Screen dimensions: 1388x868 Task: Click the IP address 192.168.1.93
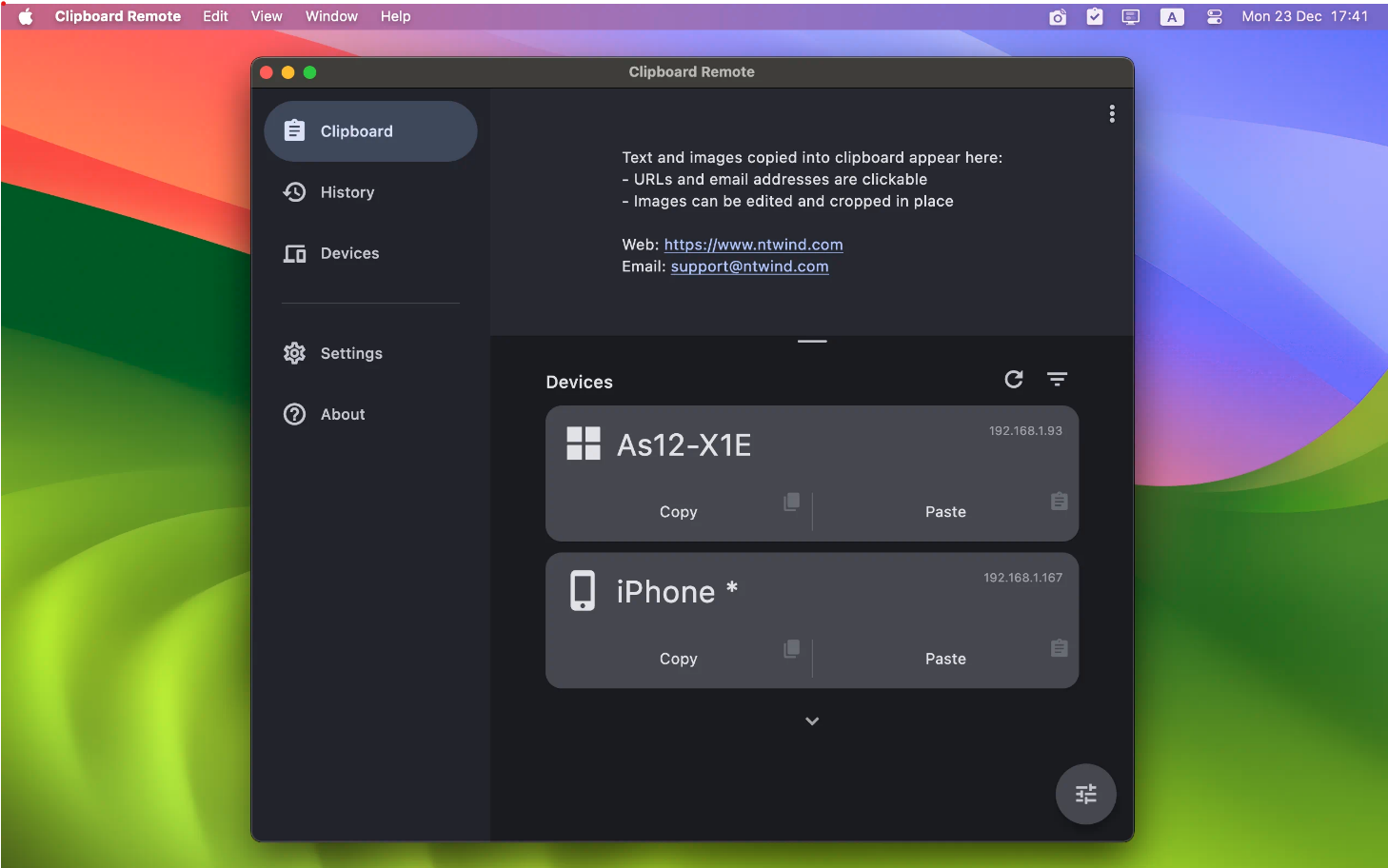(1025, 431)
